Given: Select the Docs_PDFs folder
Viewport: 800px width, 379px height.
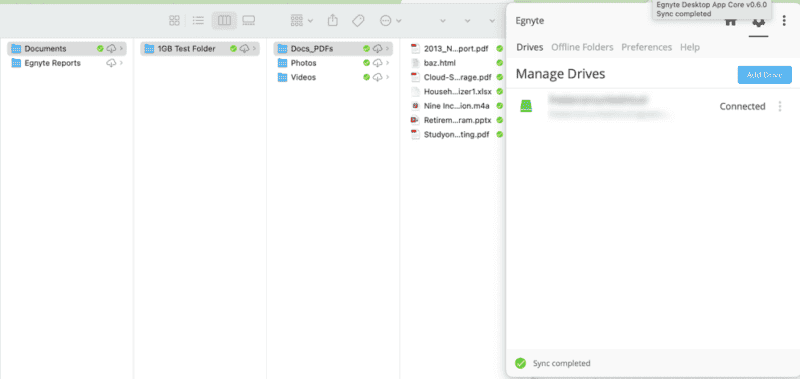Looking at the screenshot, I should [333, 48].
